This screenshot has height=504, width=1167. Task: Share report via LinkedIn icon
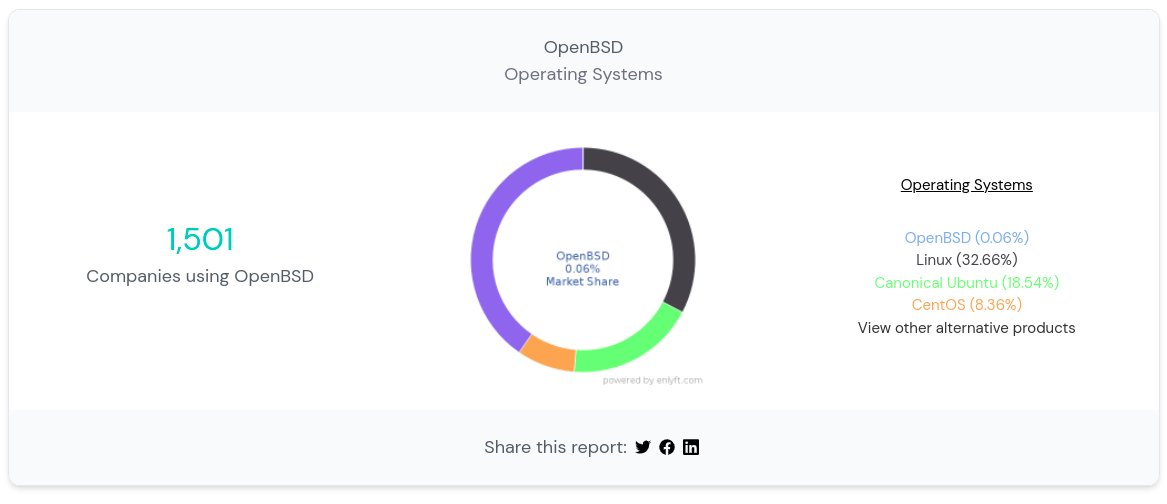691,447
